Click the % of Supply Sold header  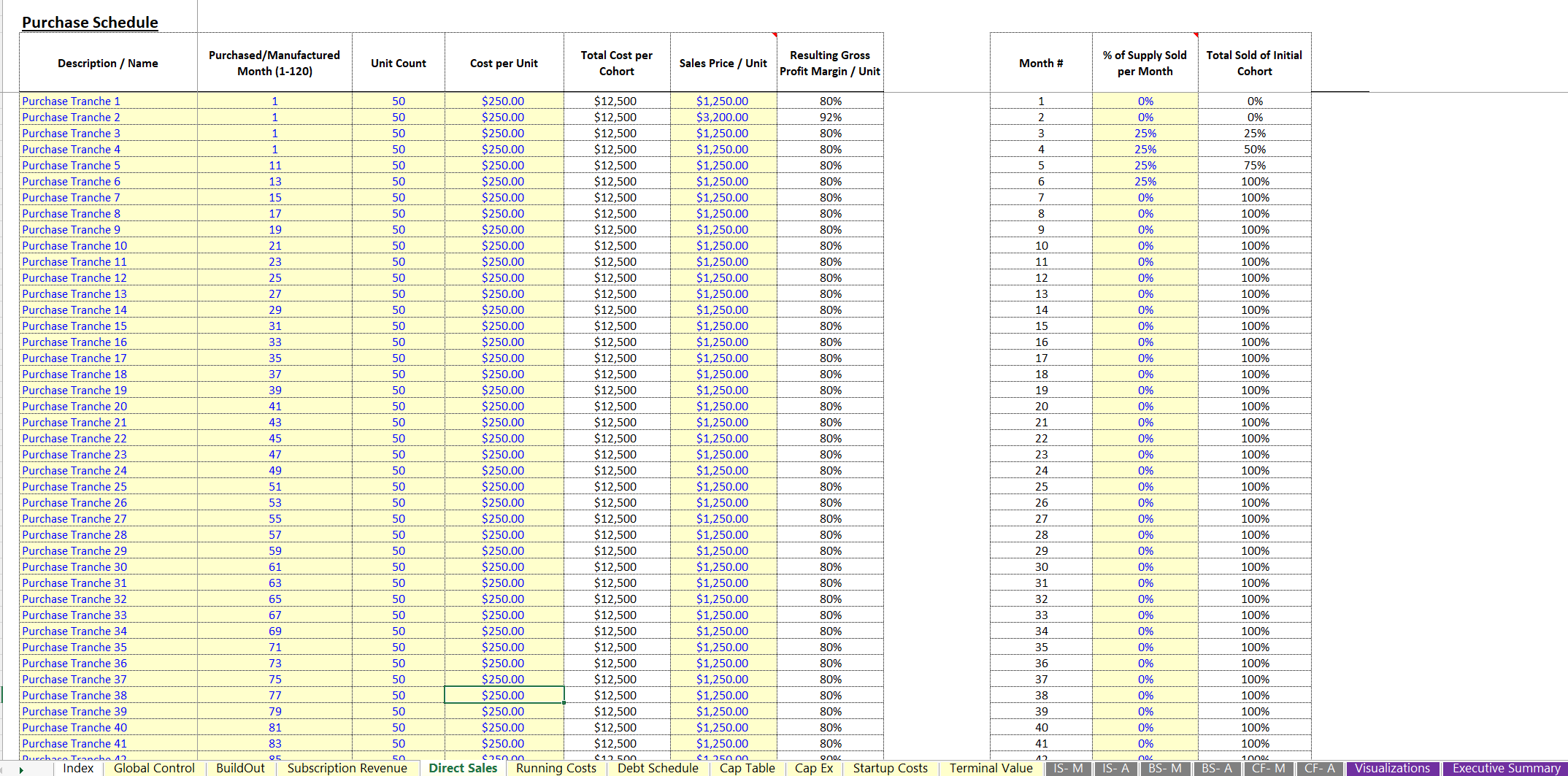pos(1145,63)
